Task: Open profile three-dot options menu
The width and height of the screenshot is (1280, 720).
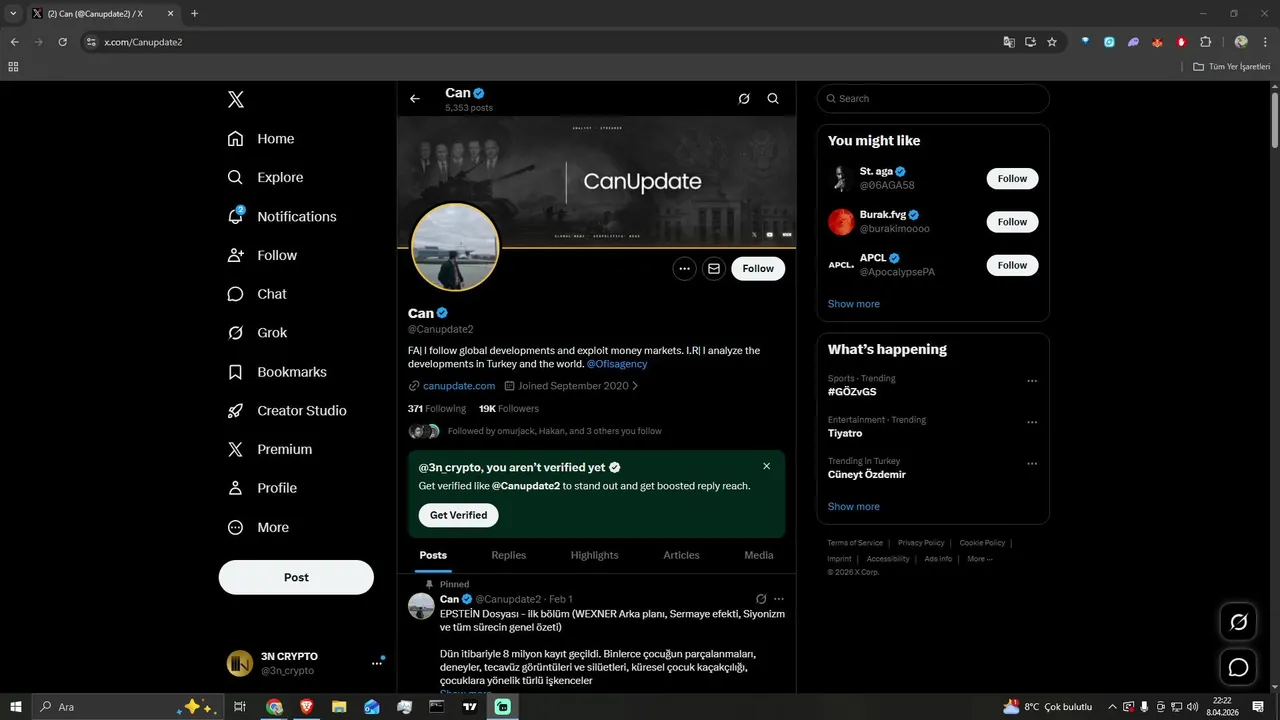Action: click(684, 268)
